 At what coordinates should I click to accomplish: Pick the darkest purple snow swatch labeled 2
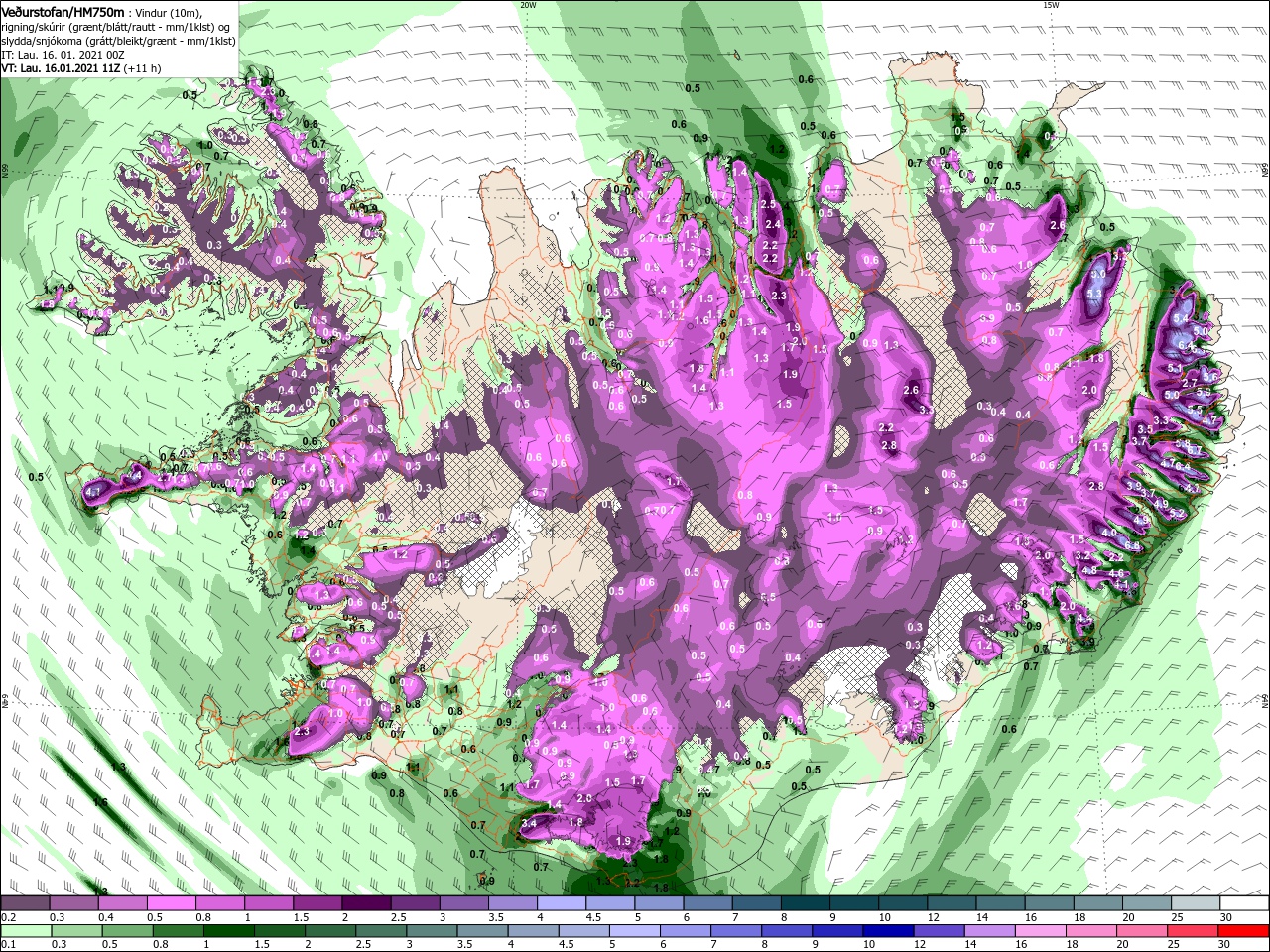(x=366, y=903)
